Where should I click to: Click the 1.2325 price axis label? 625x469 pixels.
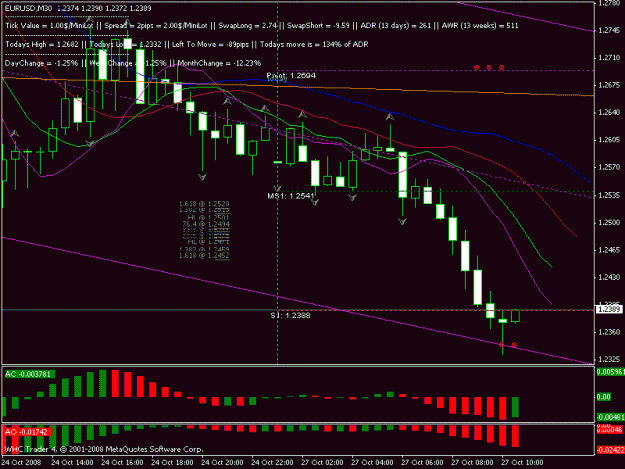pos(609,359)
